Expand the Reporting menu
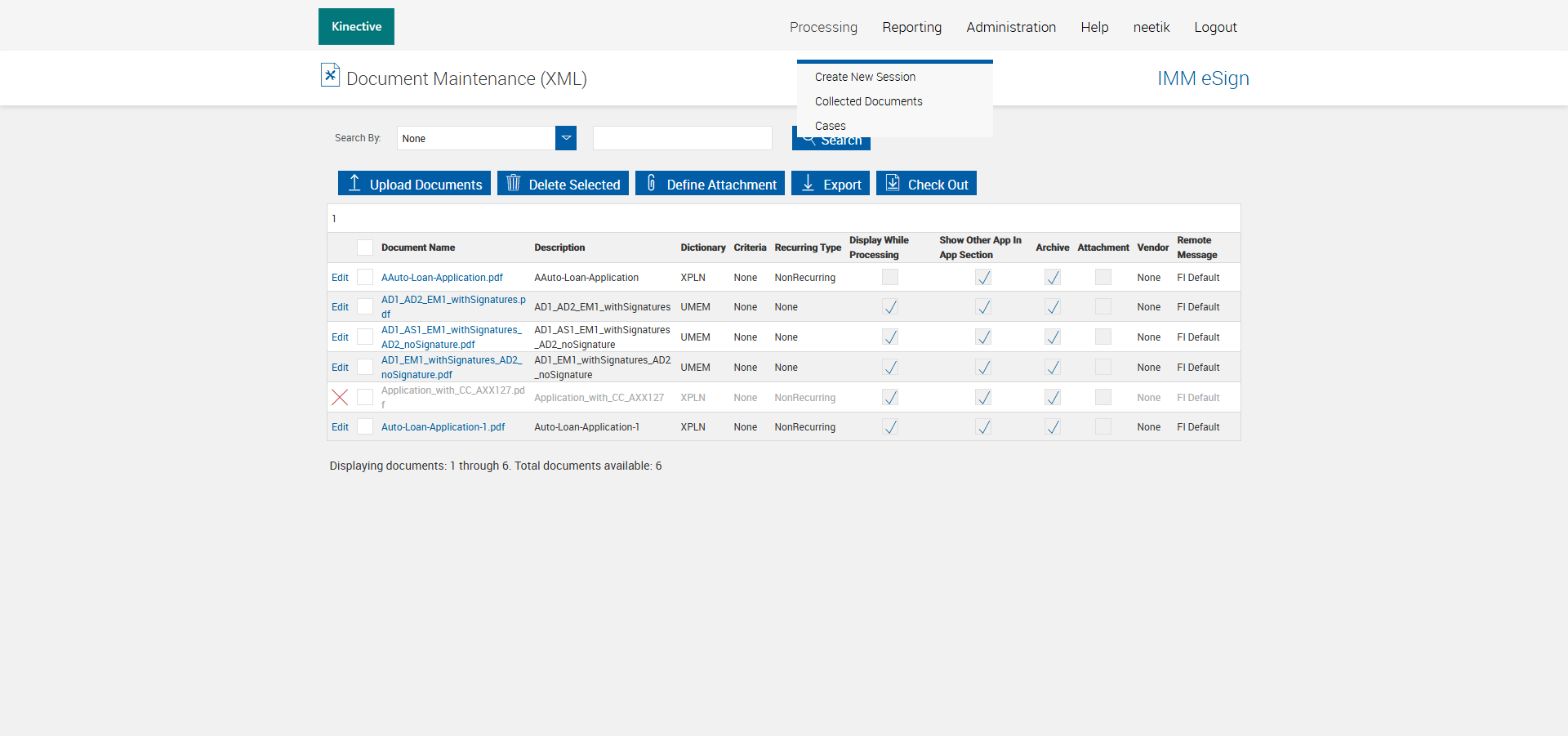1568x736 pixels. 911,27
